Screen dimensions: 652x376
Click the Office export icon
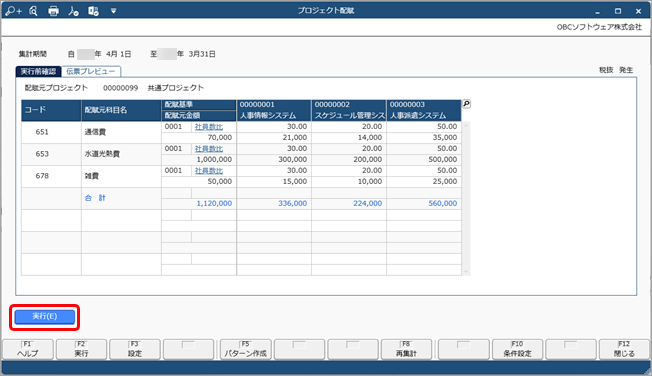click(93, 11)
